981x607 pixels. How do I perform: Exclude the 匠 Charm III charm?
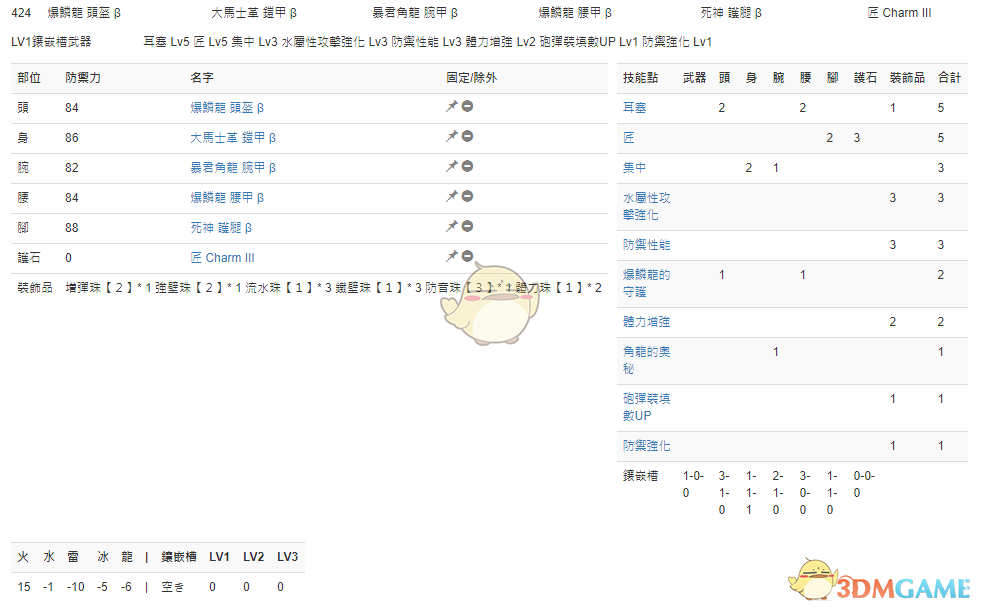click(x=467, y=257)
